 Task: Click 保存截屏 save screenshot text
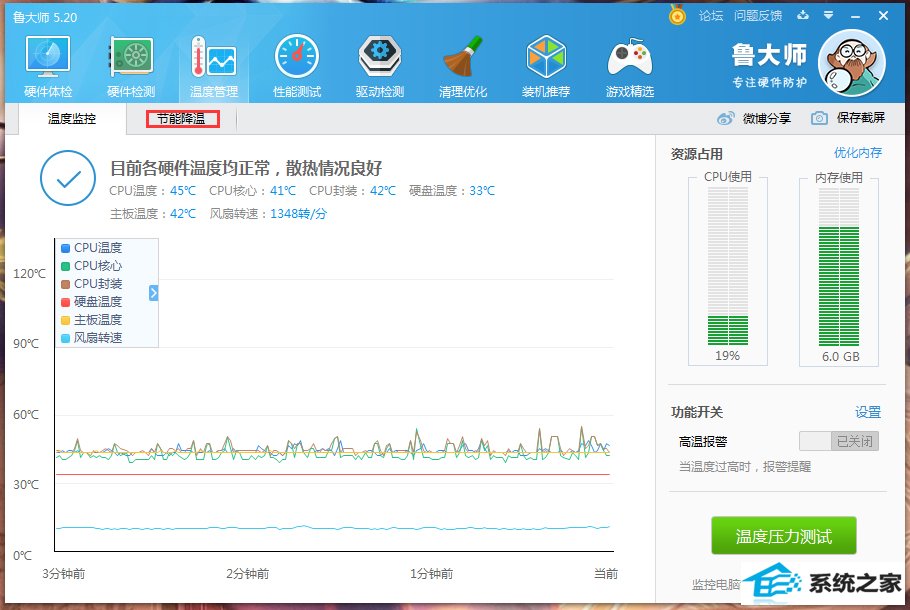click(861, 118)
